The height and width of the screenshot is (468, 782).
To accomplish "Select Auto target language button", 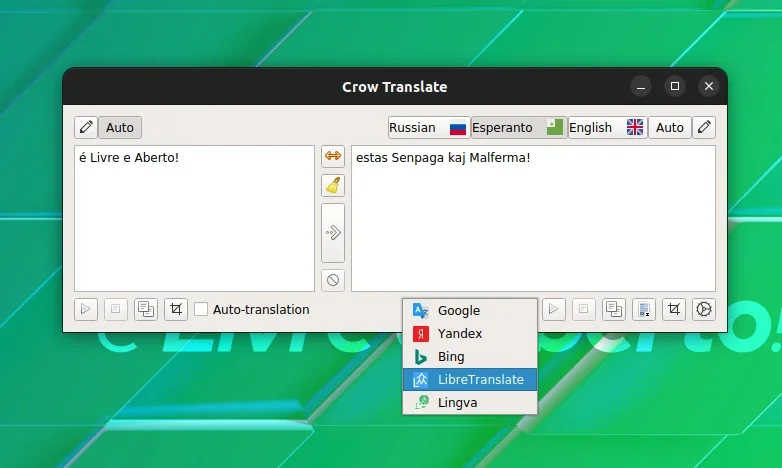I will pos(670,128).
